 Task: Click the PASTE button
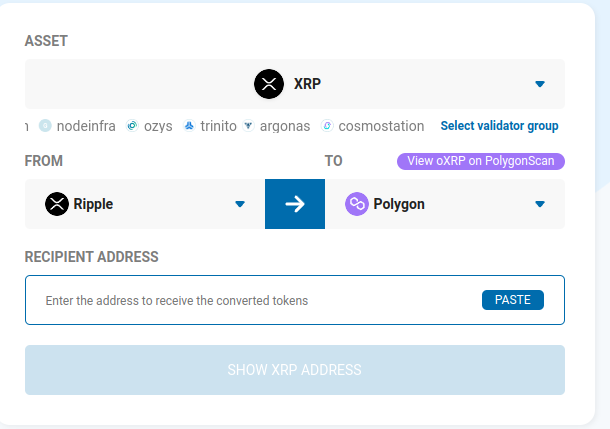click(x=513, y=300)
